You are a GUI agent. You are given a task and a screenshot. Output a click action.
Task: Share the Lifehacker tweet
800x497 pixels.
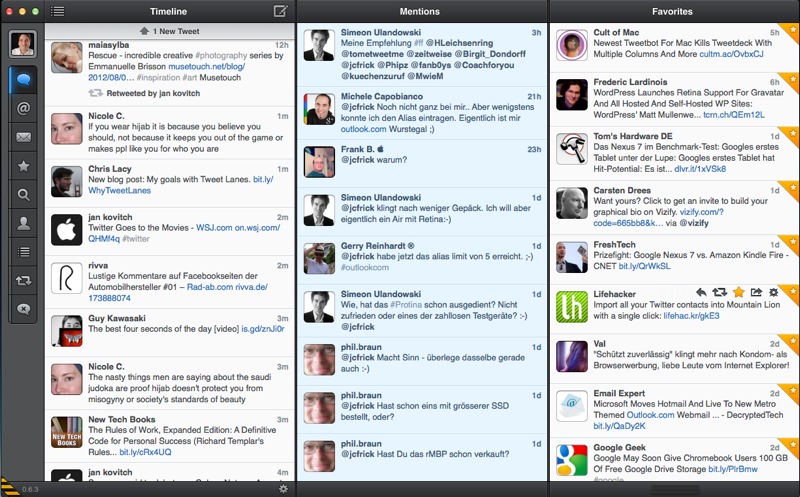click(756, 292)
